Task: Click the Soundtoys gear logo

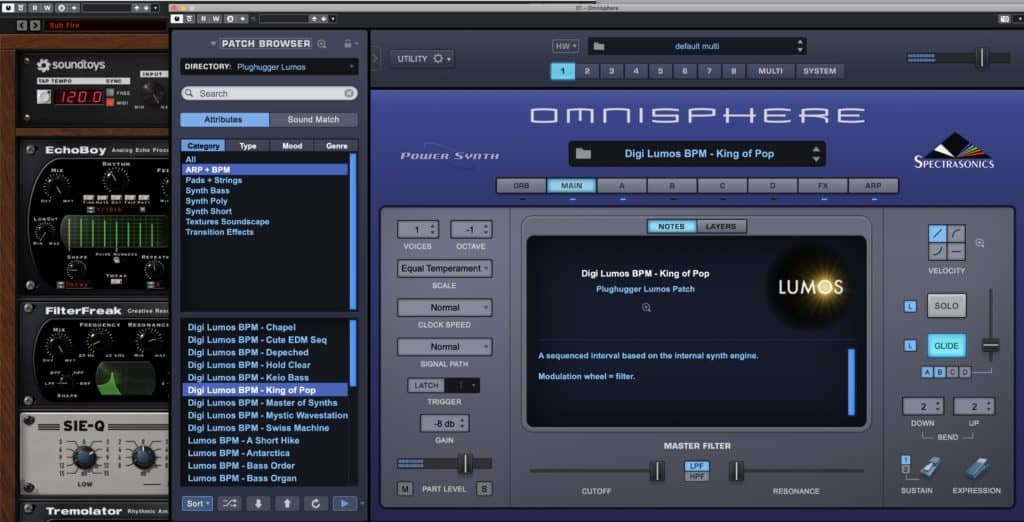Action: click(x=44, y=65)
